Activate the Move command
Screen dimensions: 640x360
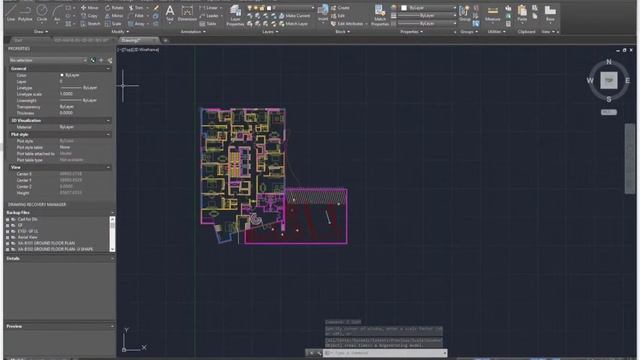tap(89, 8)
